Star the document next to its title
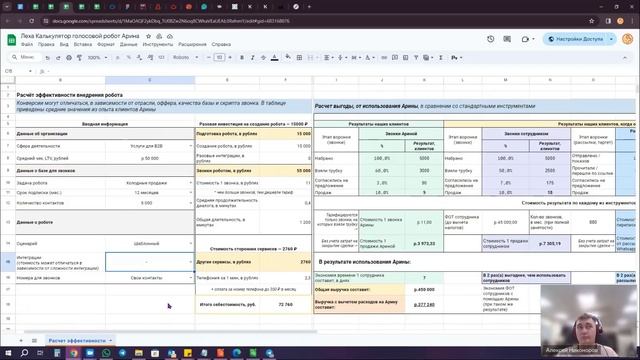Image resolution: width=640 pixels, height=360 pixels. (x=149, y=36)
